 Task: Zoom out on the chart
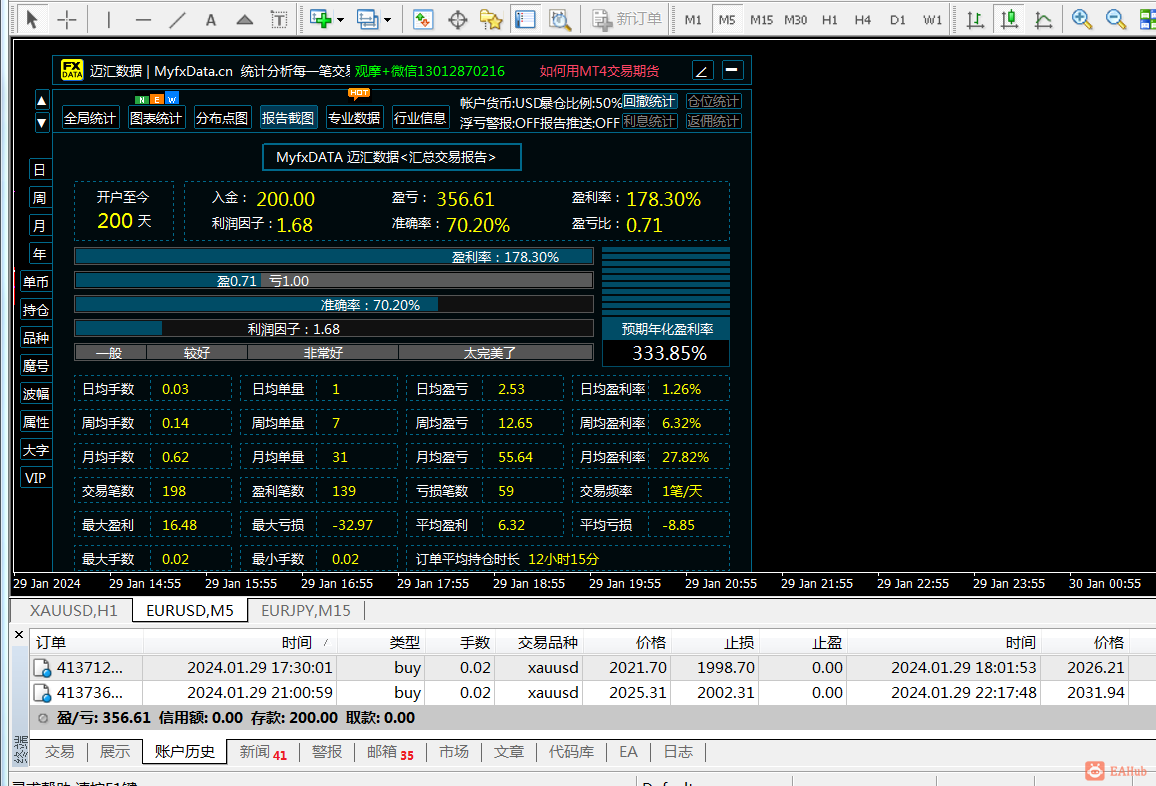click(1115, 19)
